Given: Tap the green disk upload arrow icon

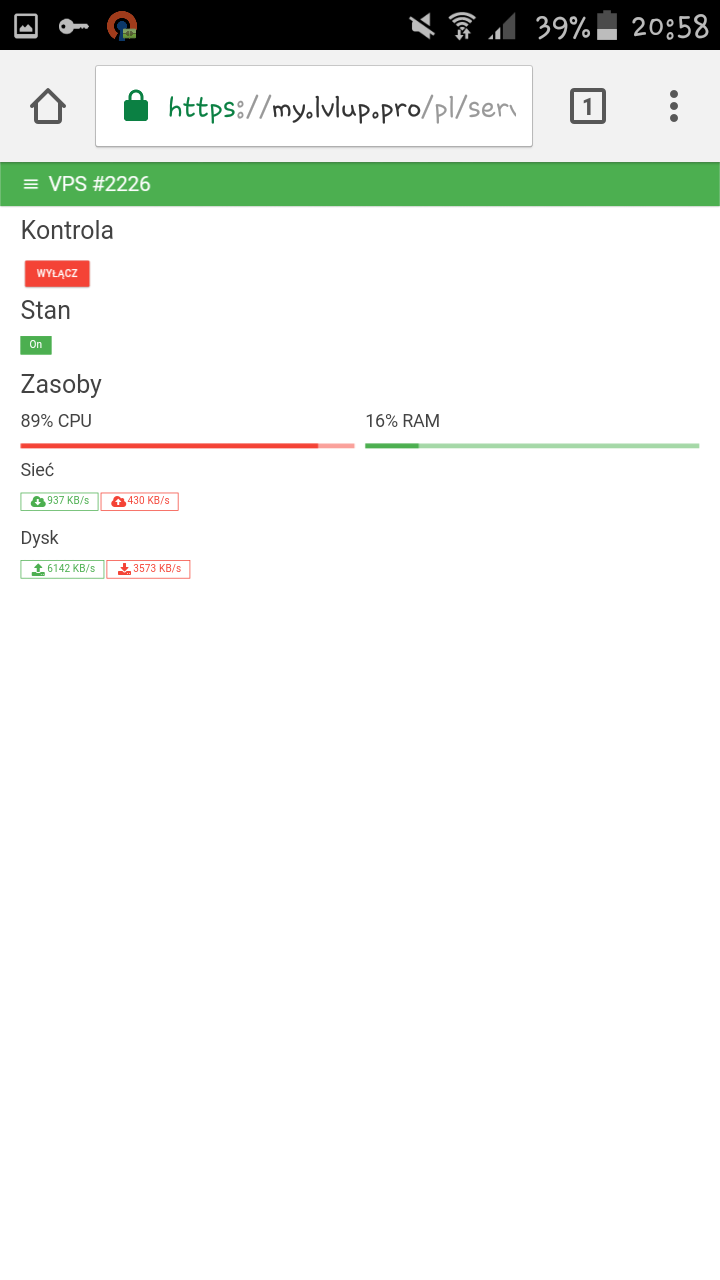Looking at the screenshot, I should [x=38, y=569].
